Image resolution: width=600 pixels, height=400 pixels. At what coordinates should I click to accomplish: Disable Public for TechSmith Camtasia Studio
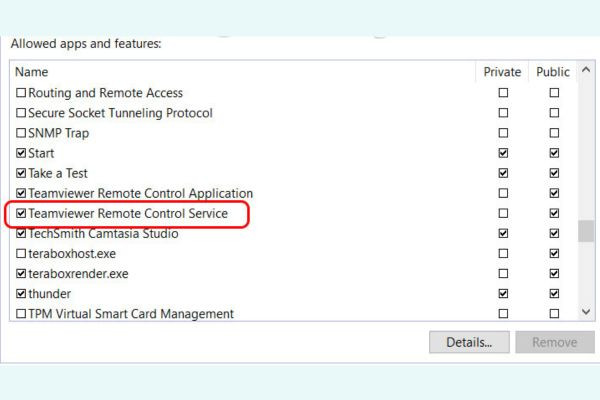pos(554,233)
